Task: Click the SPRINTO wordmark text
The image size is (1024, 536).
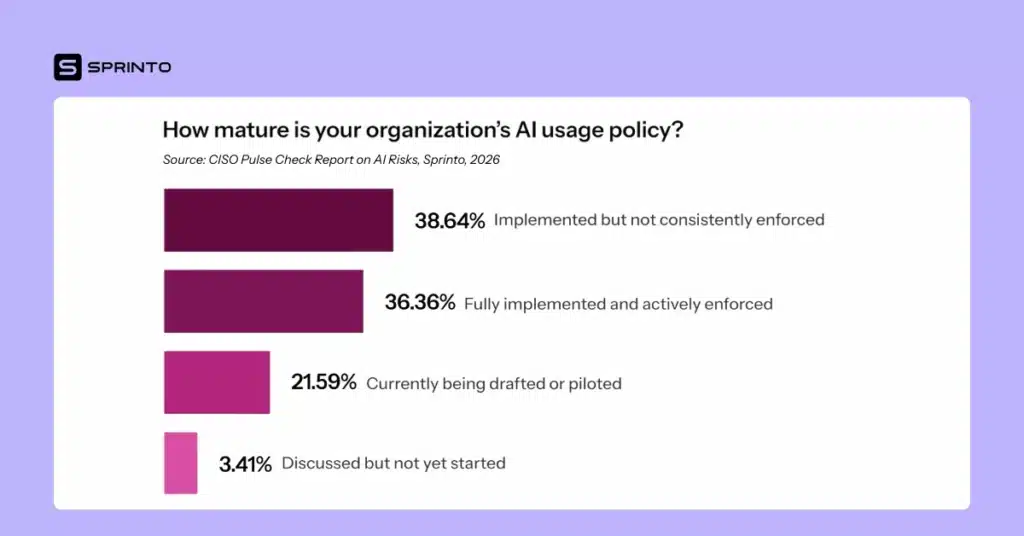Action: click(x=129, y=67)
